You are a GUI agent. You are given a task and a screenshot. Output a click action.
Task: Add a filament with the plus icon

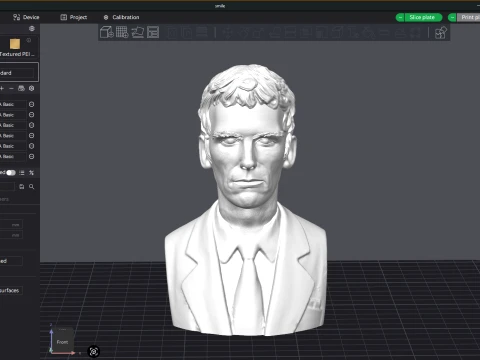coord(2,88)
